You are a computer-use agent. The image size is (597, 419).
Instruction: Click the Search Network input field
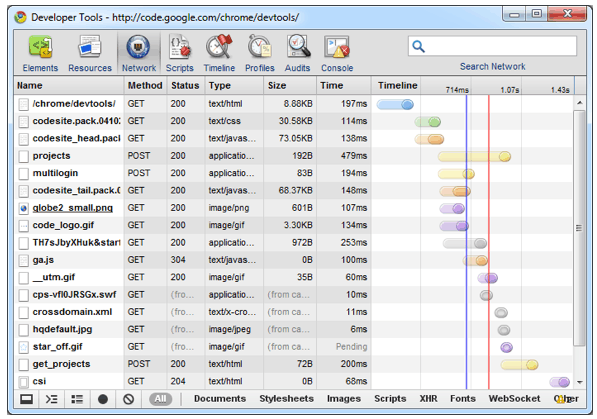(x=492, y=46)
